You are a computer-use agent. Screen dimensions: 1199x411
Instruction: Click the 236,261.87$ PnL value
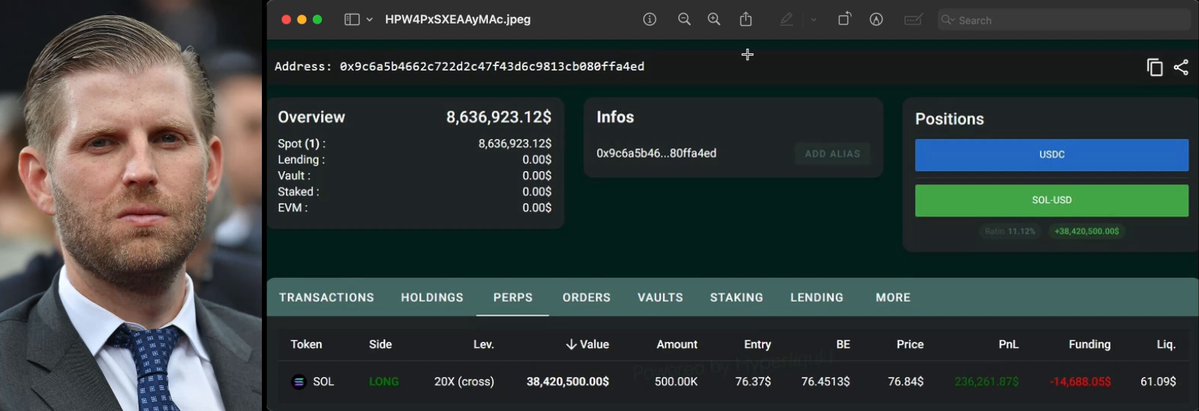986,381
